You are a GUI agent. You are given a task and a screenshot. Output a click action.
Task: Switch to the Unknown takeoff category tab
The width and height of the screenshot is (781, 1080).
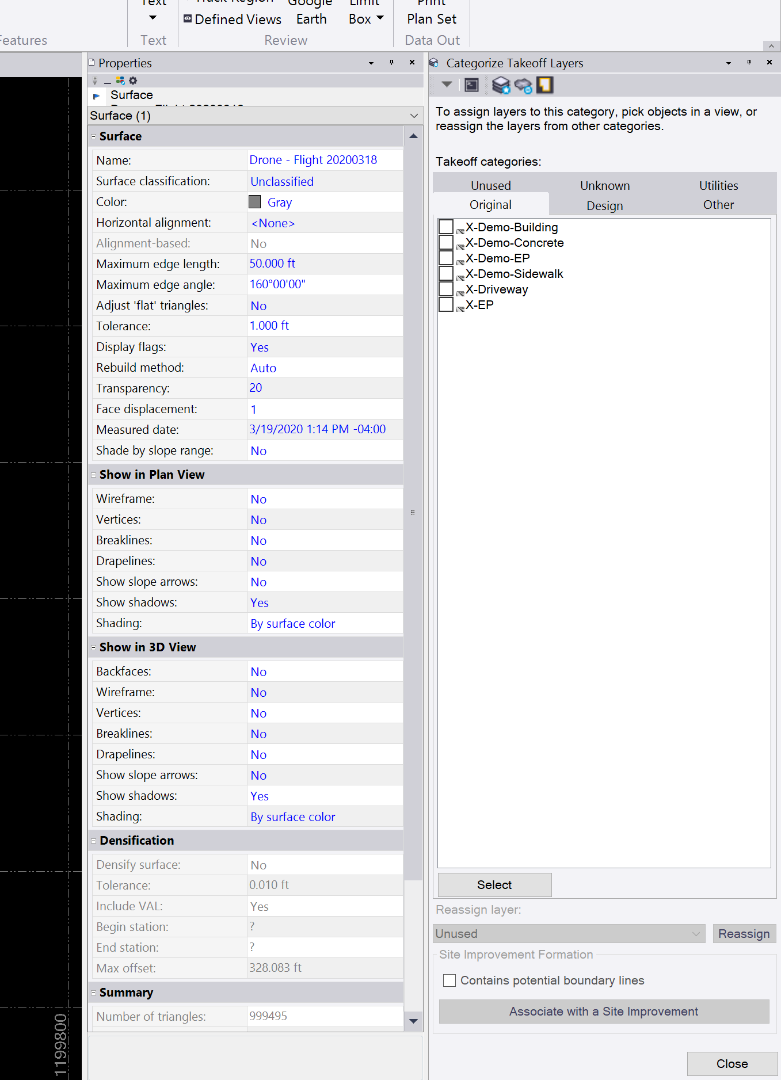(605, 185)
